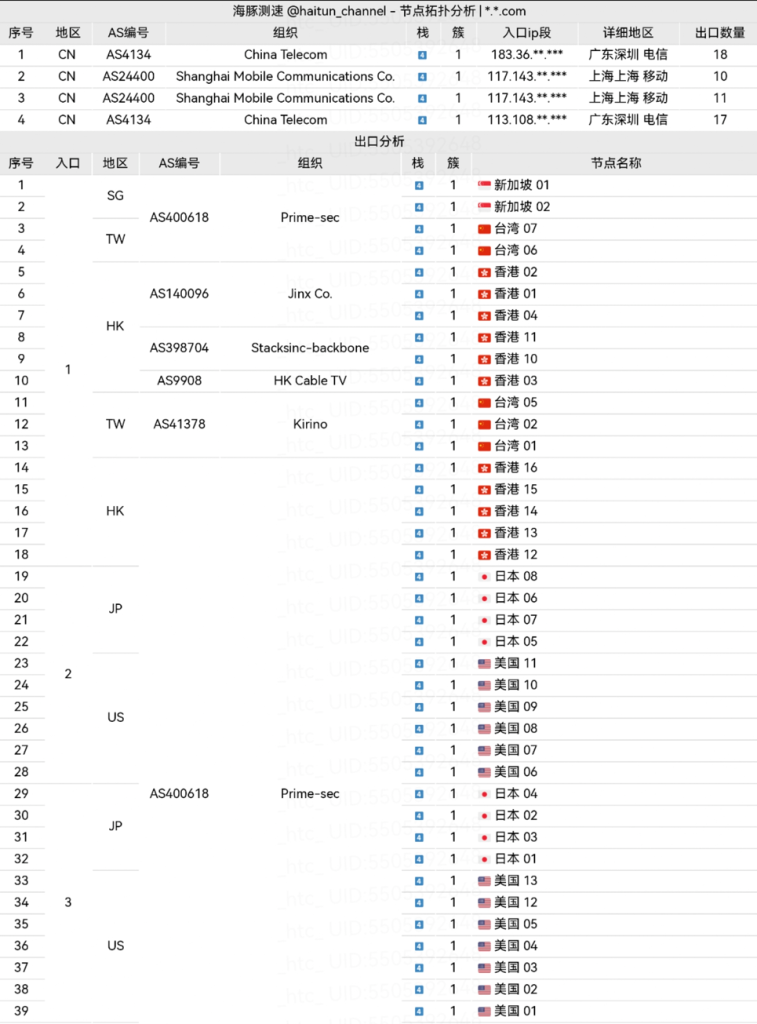Click the Hong Kong flag beside 香港 16
Viewport: 757px width, 1024px height.
pos(484,468)
